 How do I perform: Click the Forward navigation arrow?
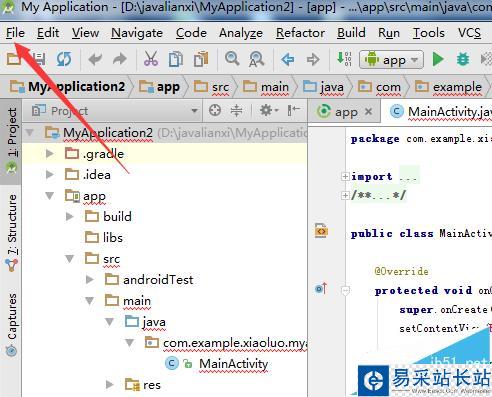[313, 60]
